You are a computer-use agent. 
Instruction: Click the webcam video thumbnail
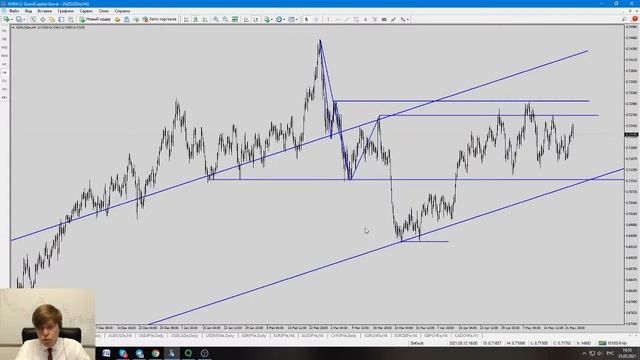click(48, 324)
